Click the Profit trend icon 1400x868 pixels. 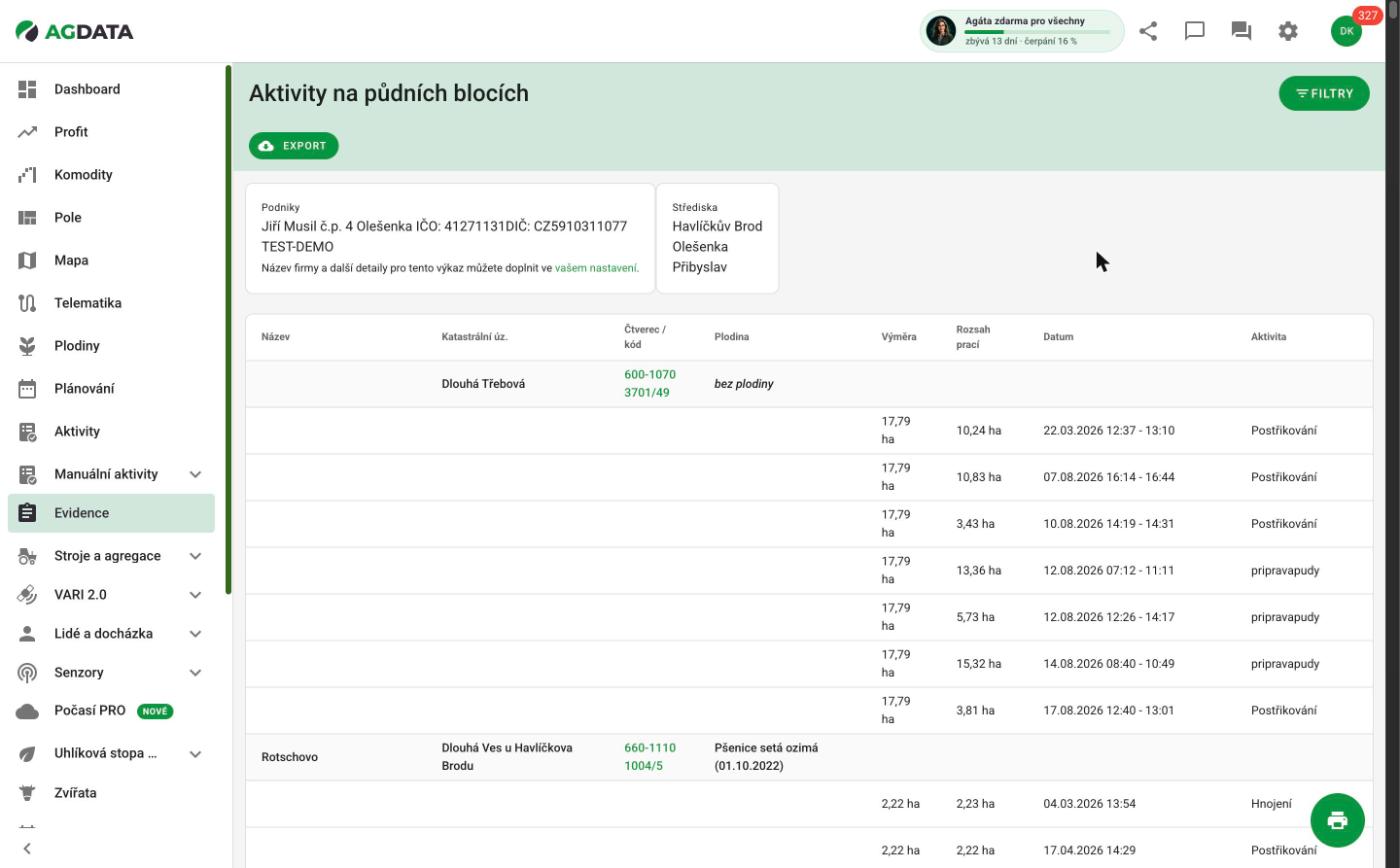click(27, 132)
